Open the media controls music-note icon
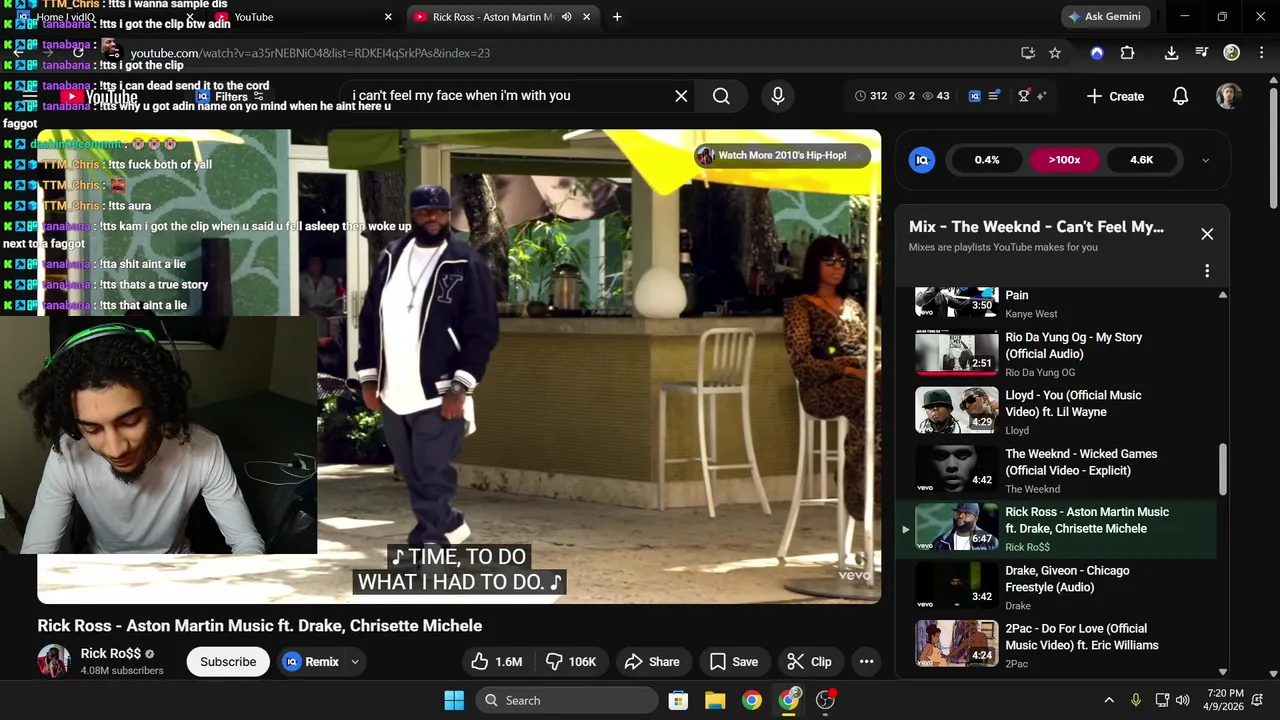The image size is (1280, 720). [1202, 53]
